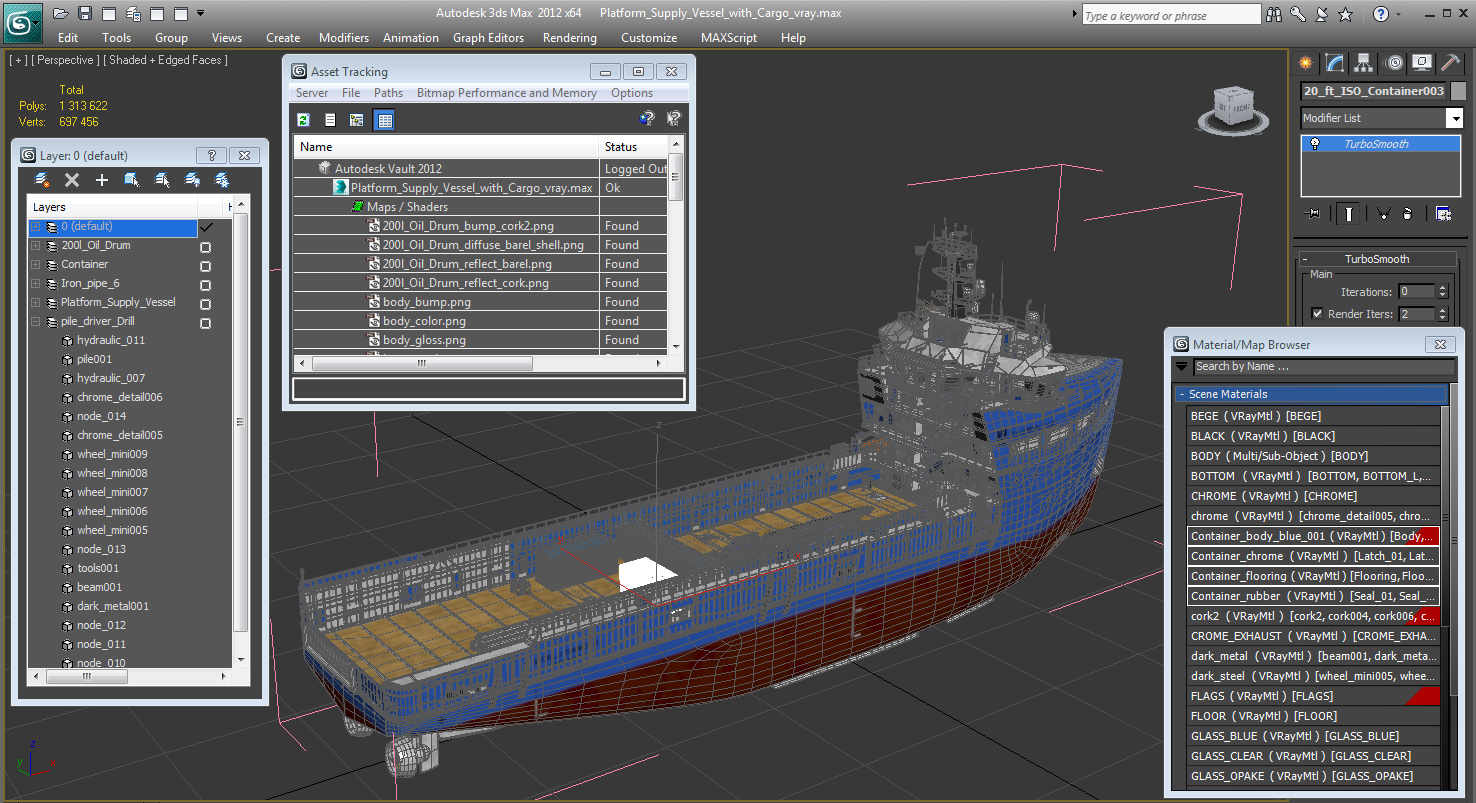Open the Display command panel tab

click(1422, 63)
